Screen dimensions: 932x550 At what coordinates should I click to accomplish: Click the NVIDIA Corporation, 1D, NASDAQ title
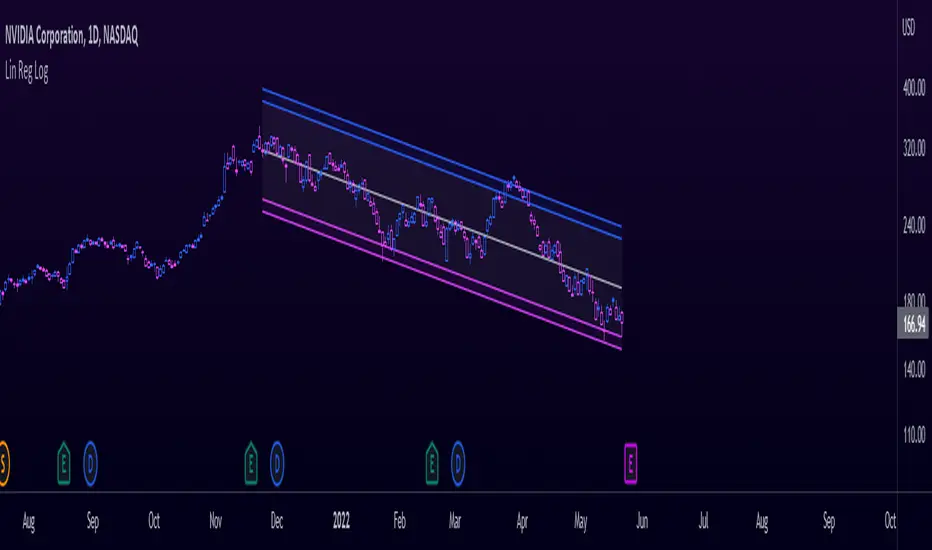pos(71,36)
